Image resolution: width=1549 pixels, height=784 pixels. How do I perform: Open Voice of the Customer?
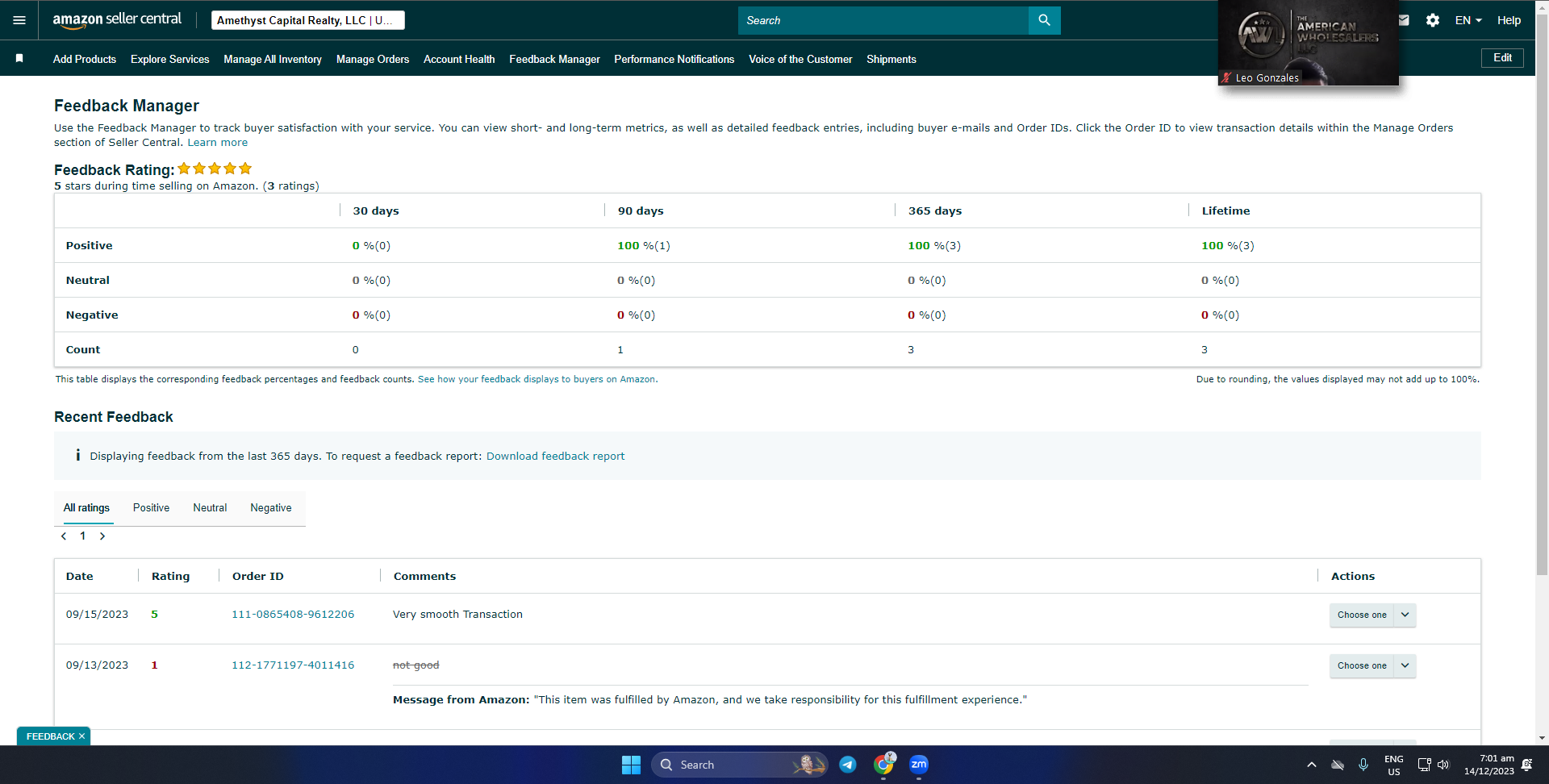pos(800,59)
